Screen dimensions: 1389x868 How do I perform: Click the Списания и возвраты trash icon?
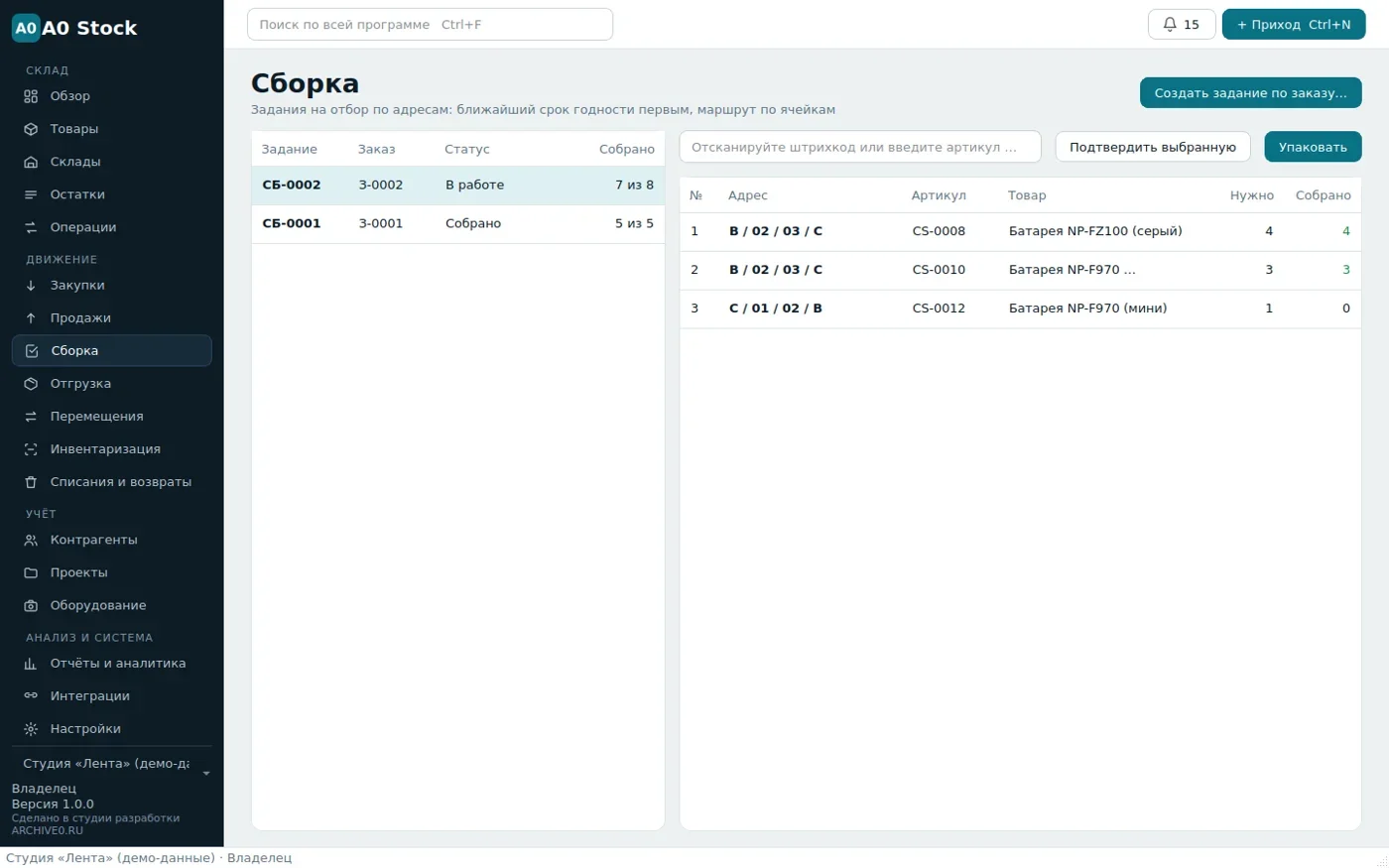pyautogui.click(x=31, y=482)
